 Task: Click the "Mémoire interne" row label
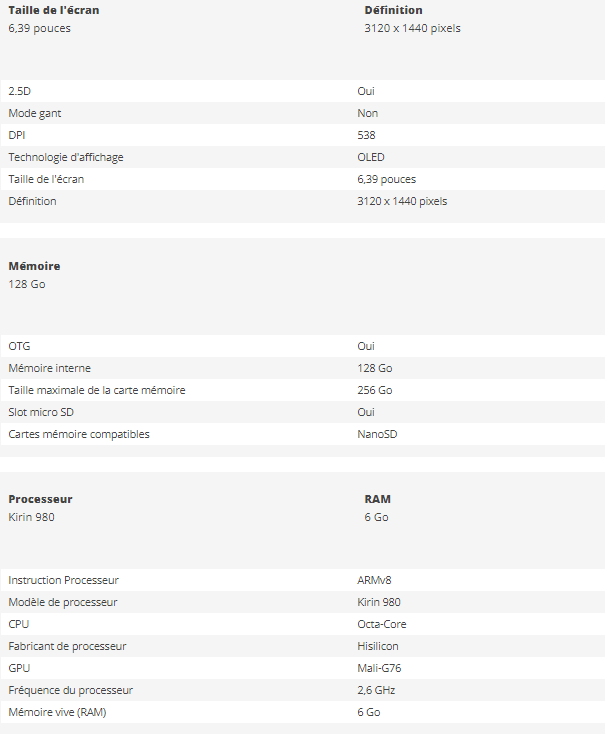click(x=49, y=368)
